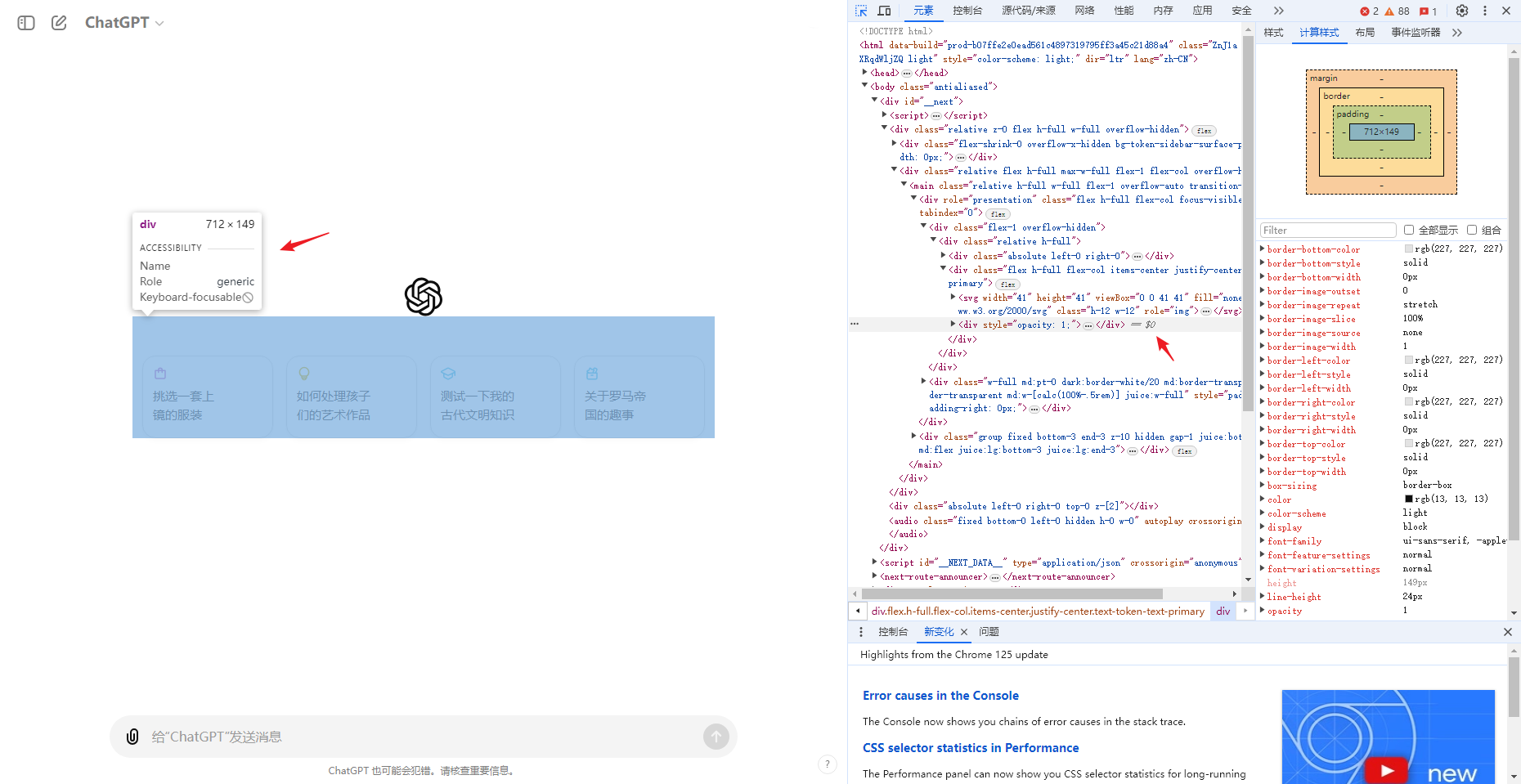Screen dimensions: 1521x784
Task: Click the help question mark button
Action: [828, 764]
